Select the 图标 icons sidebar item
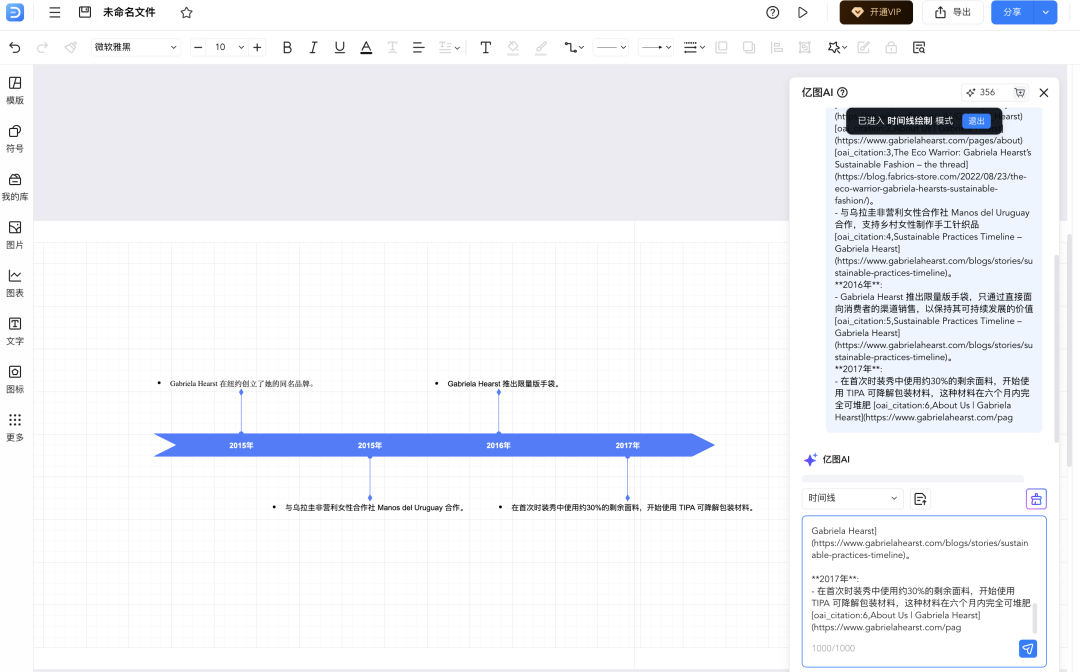Image resolution: width=1080 pixels, height=672 pixels. click(14, 379)
